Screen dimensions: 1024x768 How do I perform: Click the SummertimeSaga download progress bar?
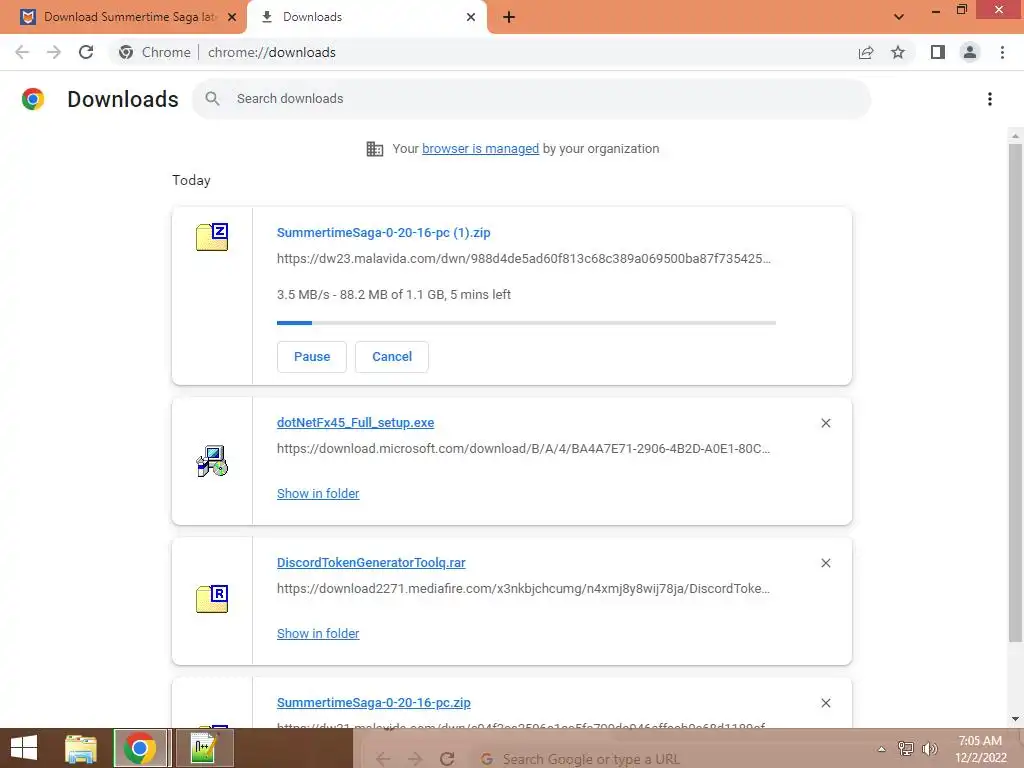pos(526,323)
